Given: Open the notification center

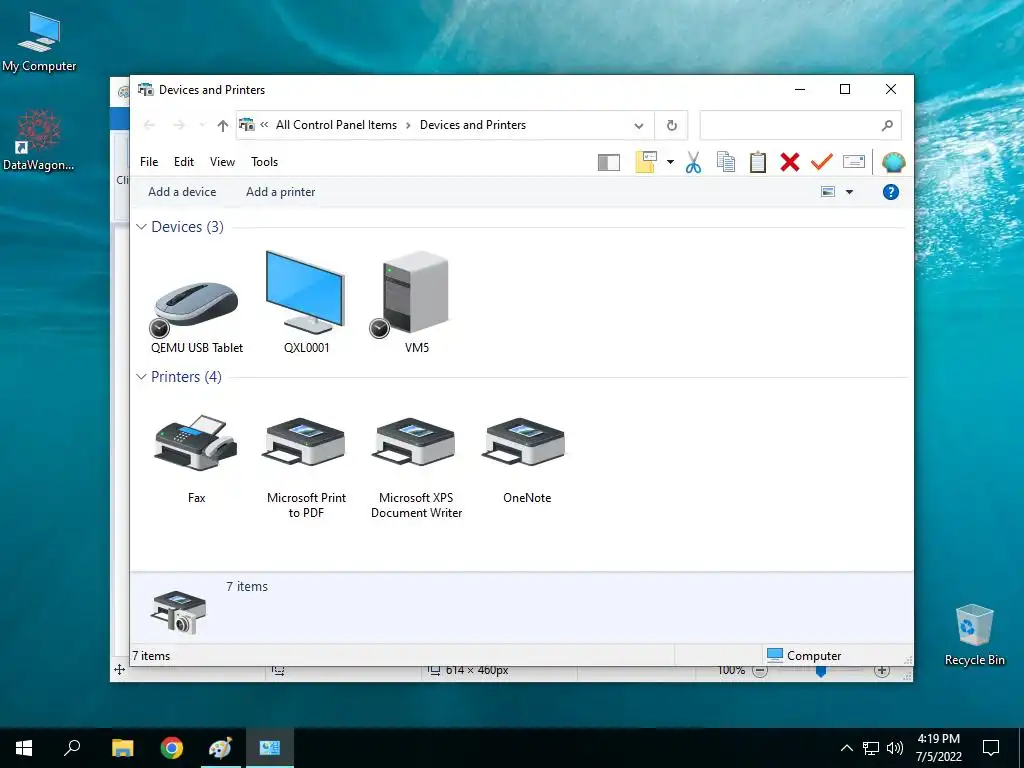Looking at the screenshot, I should (991, 748).
